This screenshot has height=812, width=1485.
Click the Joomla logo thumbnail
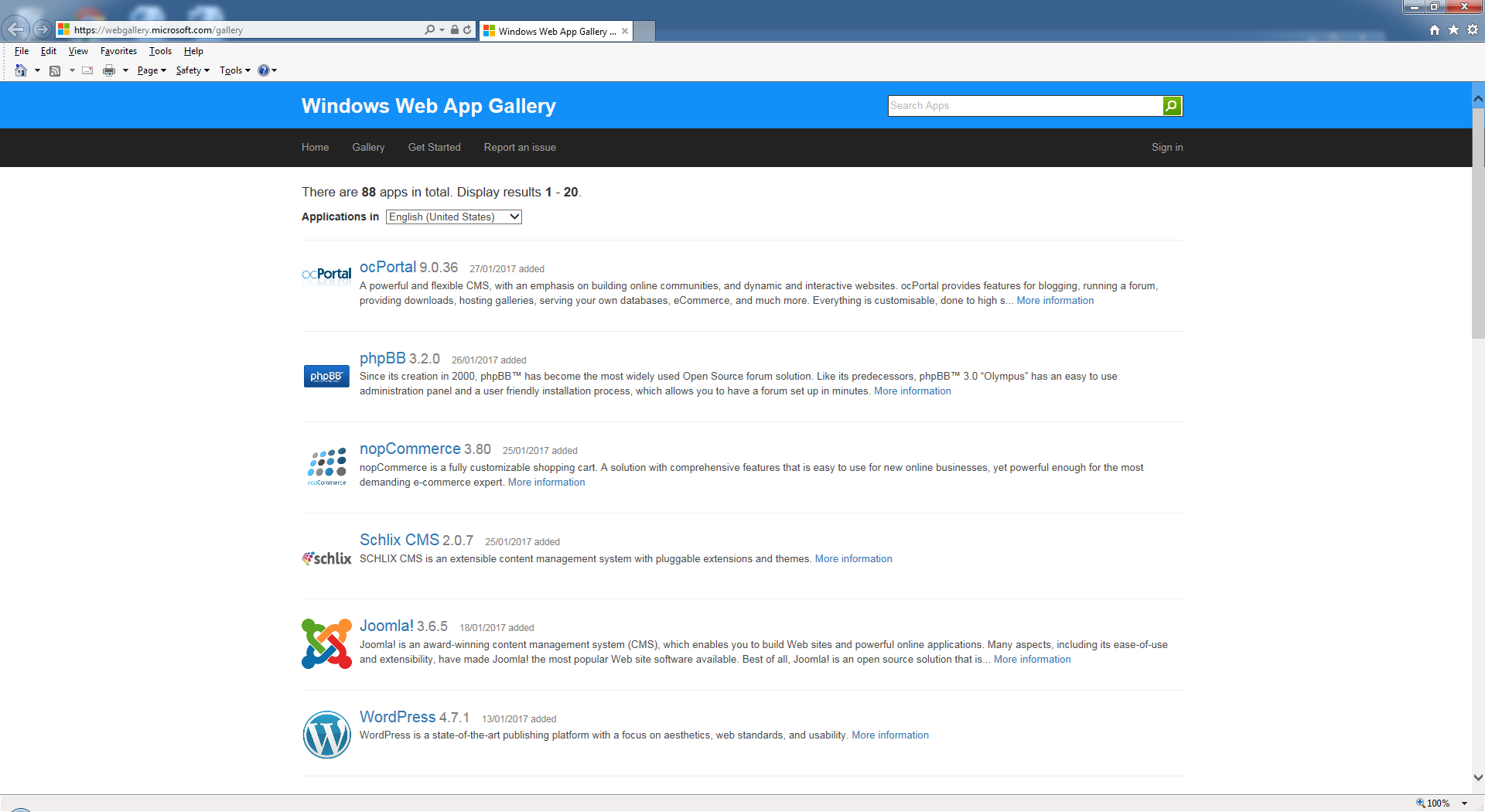tap(326, 643)
